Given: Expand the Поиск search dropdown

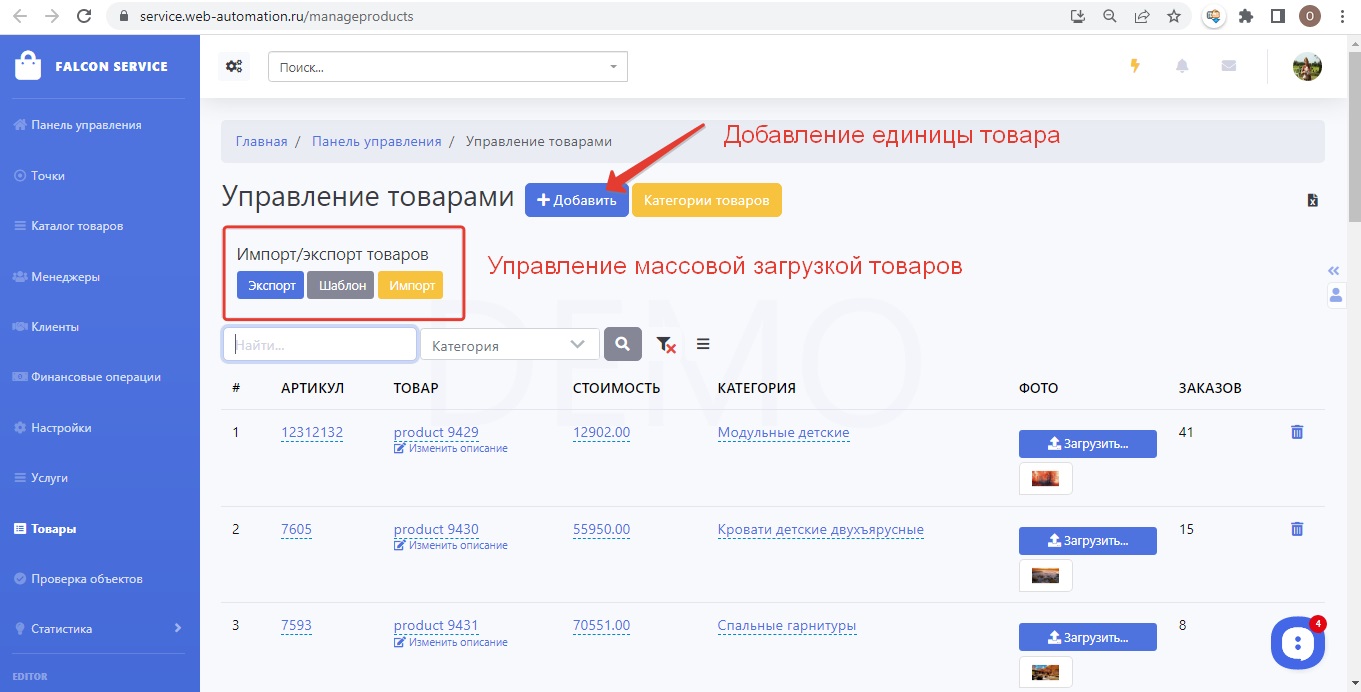Looking at the screenshot, I should coord(447,67).
